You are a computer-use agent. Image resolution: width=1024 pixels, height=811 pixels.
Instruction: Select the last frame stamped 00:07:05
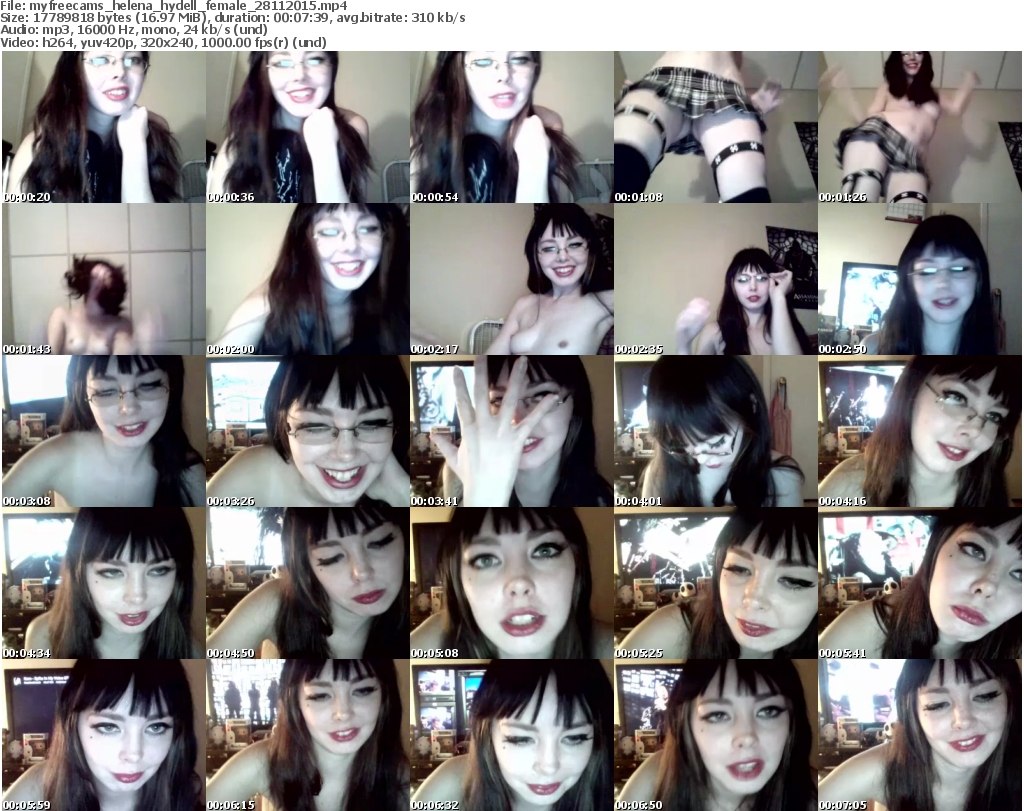pos(920,735)
